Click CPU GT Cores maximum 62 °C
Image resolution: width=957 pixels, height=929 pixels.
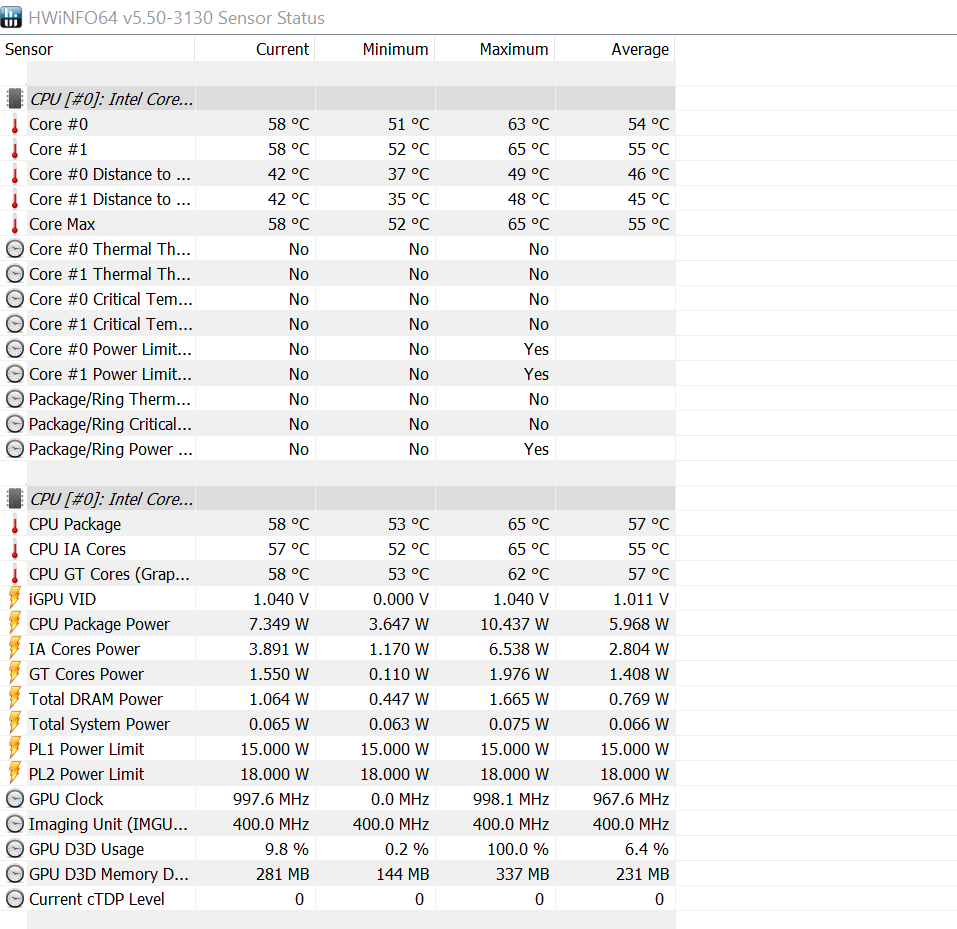click(x=529, y=574)
